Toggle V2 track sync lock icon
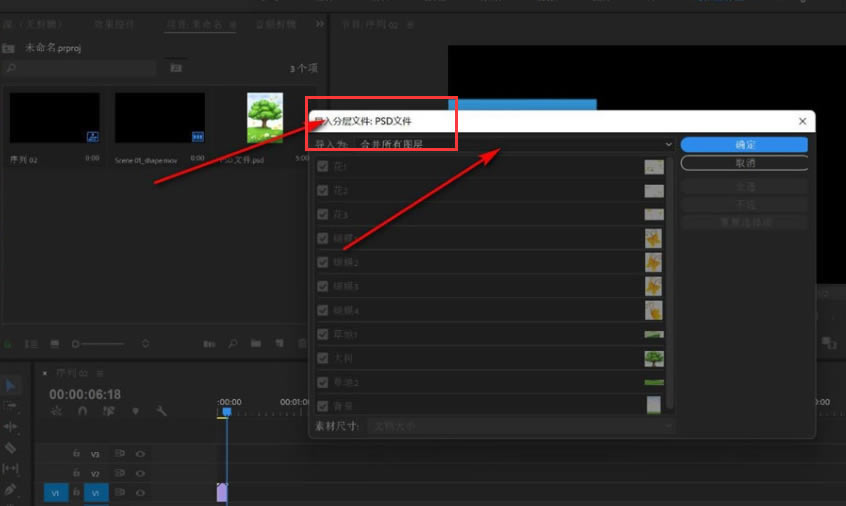 click(120, 473)
